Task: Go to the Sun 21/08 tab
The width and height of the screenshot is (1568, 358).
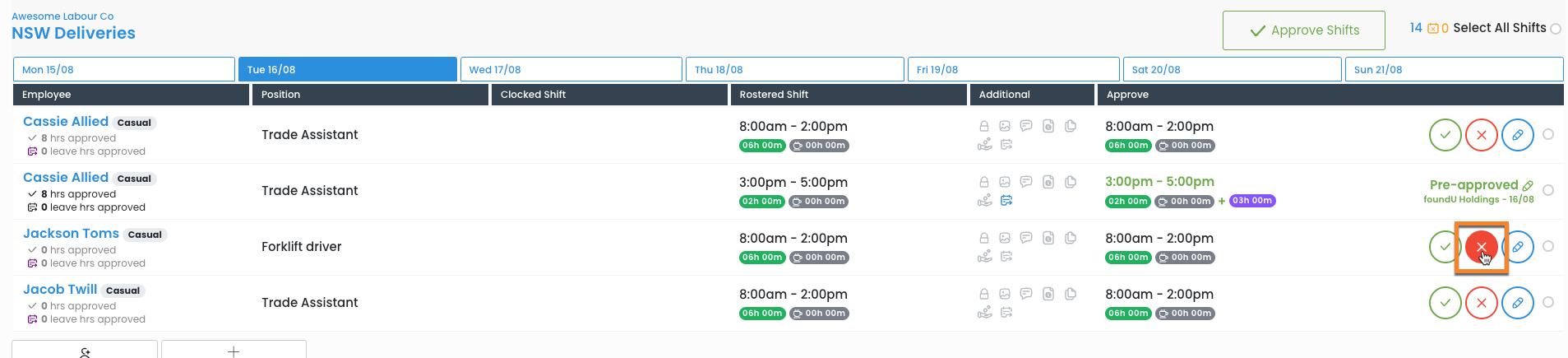Action: tap(1453, 70)
